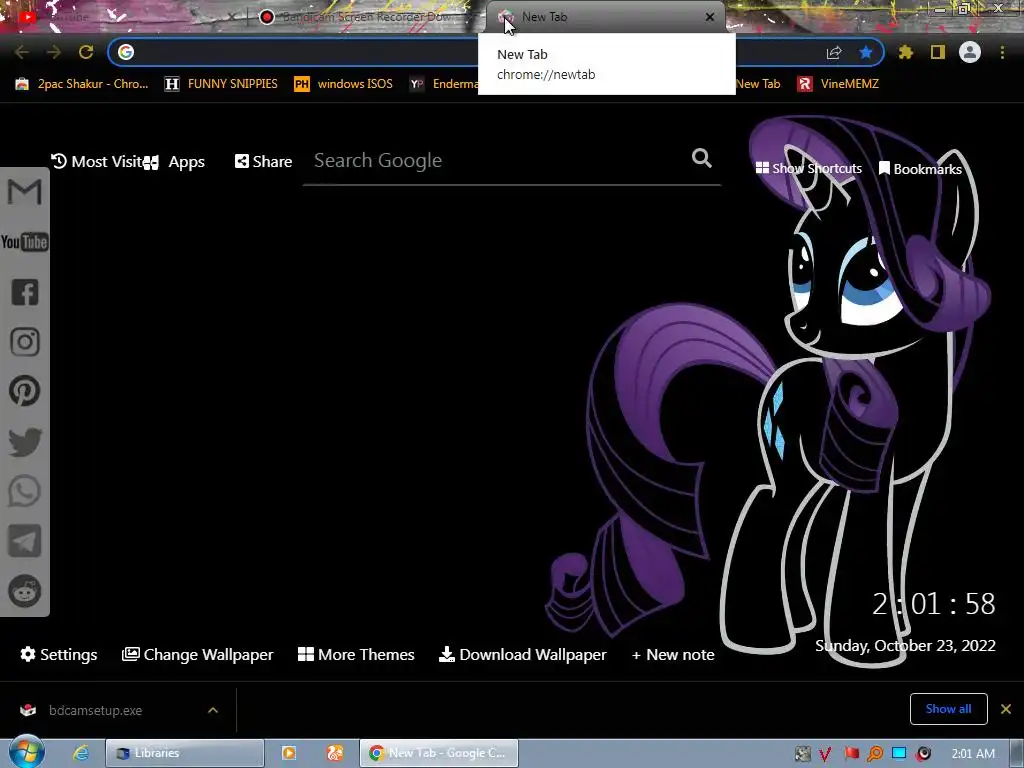Click Download Wallpaper
The height and width of the screenshot is (768, 1024).
522,654
